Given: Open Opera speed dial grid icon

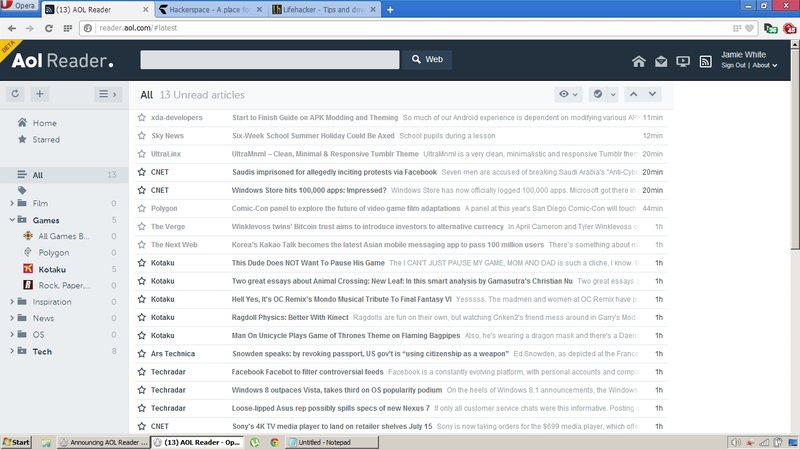Looking at the screenshot, I should pyautogui.click(x=67, y=28).
